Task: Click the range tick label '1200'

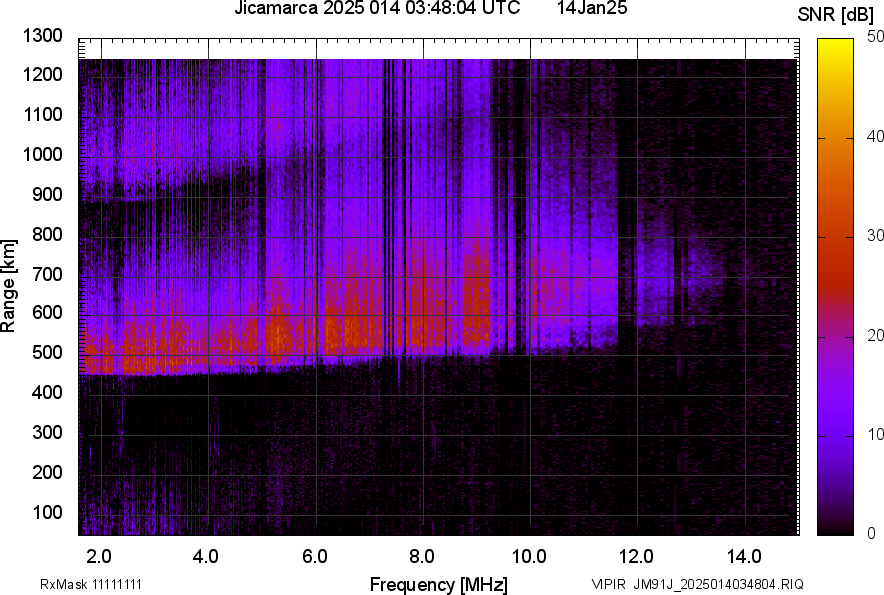Action: pyautogui.click(x=42, y=74)
